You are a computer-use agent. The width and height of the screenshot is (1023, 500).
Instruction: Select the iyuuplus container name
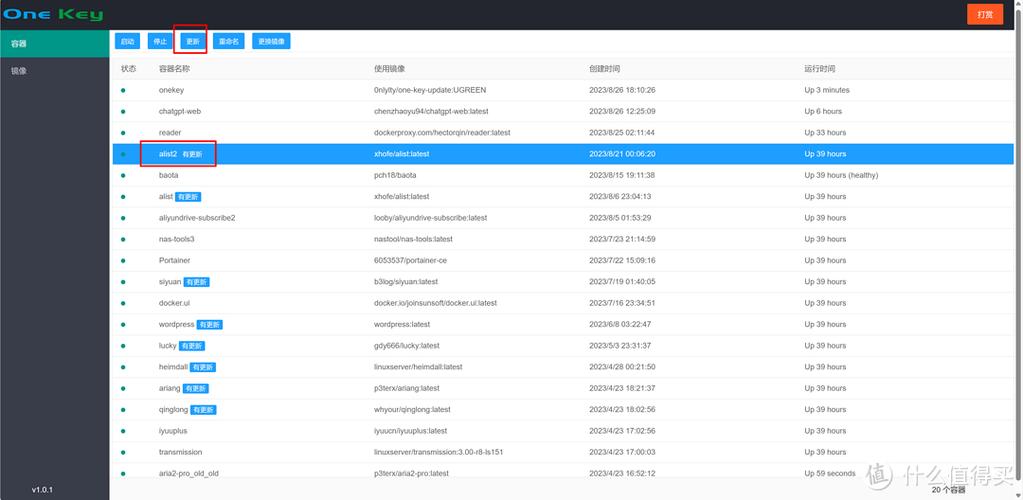[173, 431]
